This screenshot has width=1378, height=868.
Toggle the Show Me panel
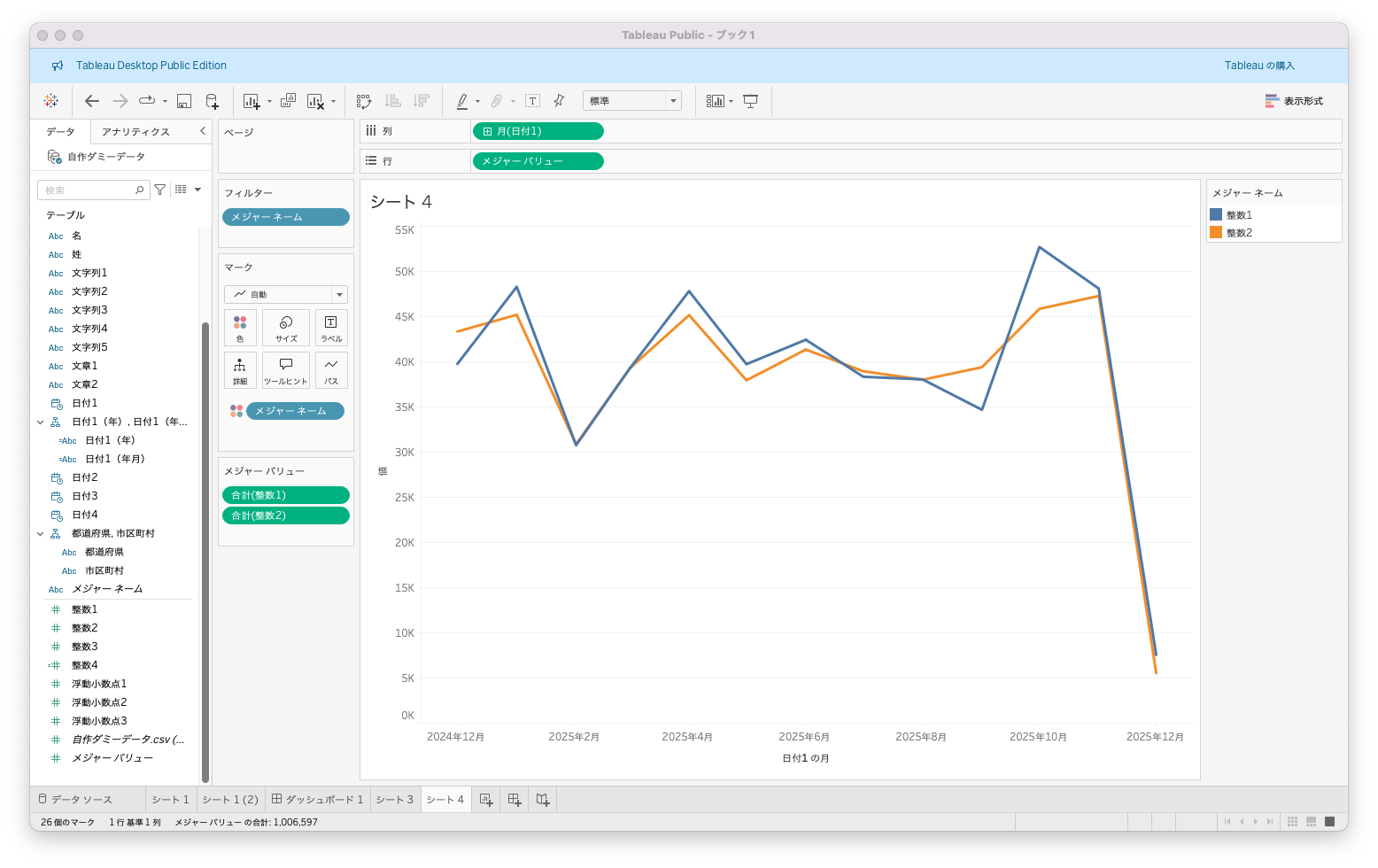click(x=1293, y=101)
